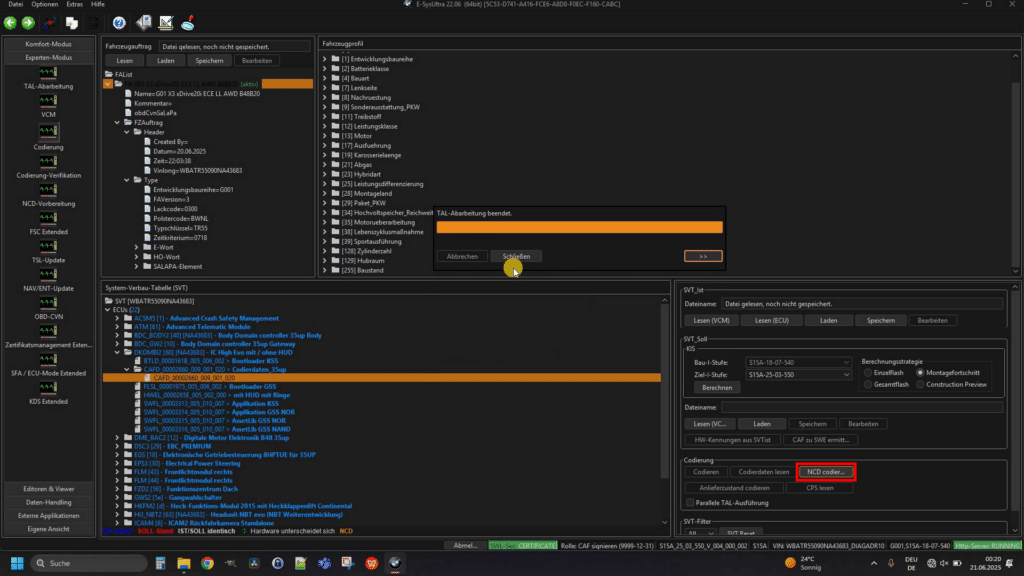
Task: Open the FSC Extended module icon
Action: point(48,218)
